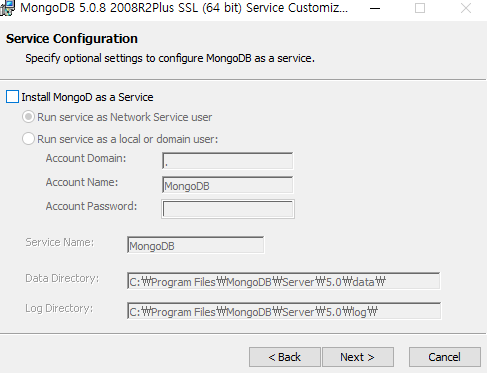Click the Data Directory path field
Image resolution: width=487 pixels, height=373 pixels.
click(x=284, y=281)
